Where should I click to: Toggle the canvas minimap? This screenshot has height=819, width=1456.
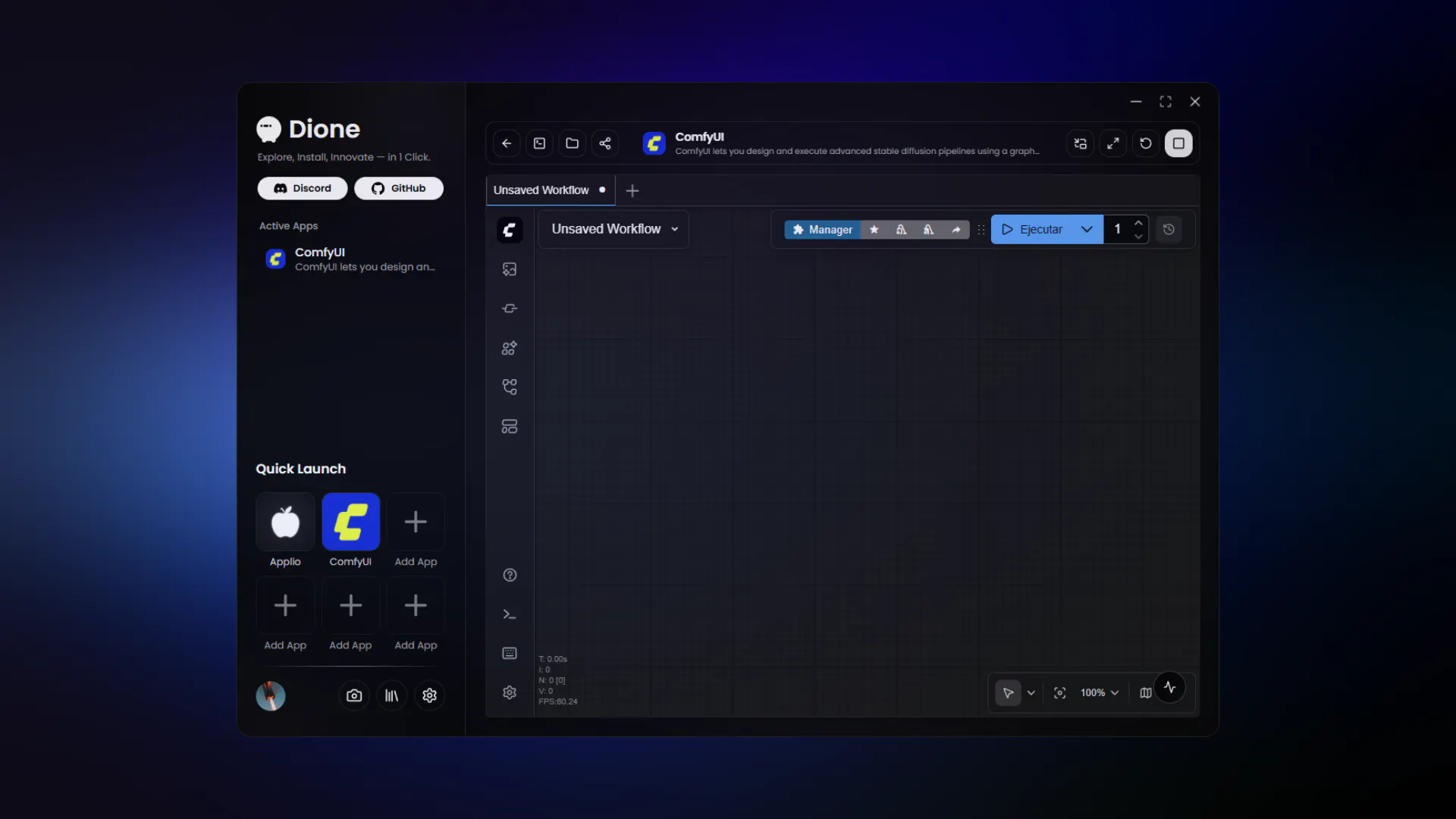click(x=1146, y=693)
